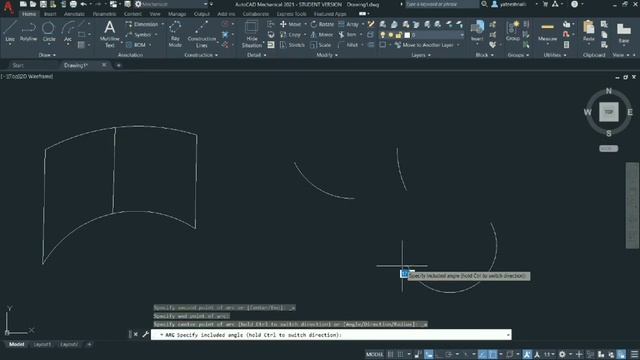Open the annotation scale 1:1 dropdown
The width and height of the screenshot is (640, 360).
(x=549, y=354)
